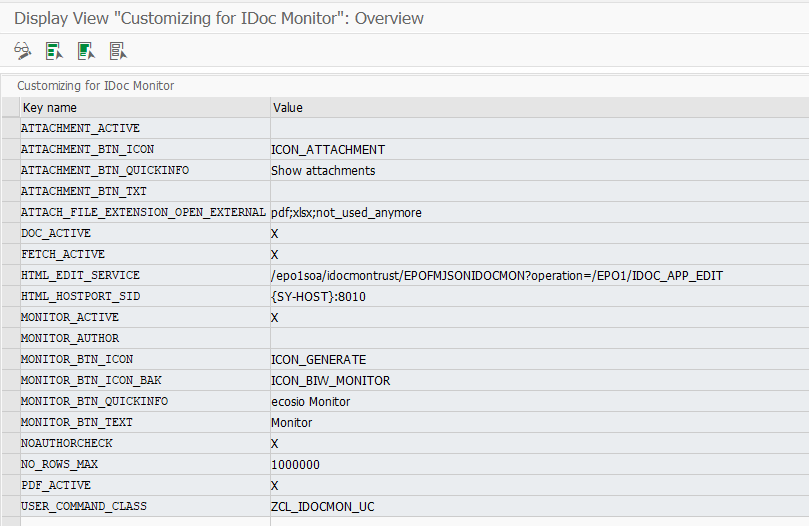Click the NO_ROWS_MAX value 1000000
The width and height of the screenshot is (809, 526).
(x=296, y=465)
